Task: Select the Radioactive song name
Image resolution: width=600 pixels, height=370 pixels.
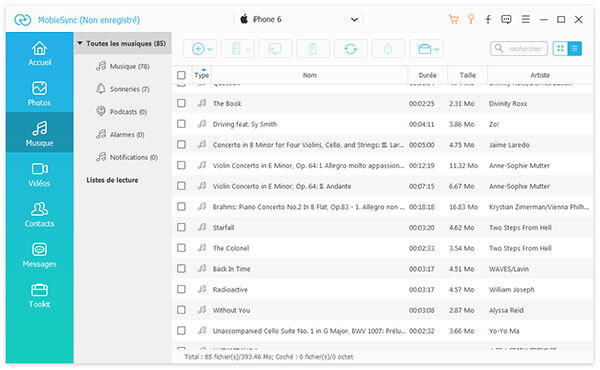Action: click(x=230, y=289)
